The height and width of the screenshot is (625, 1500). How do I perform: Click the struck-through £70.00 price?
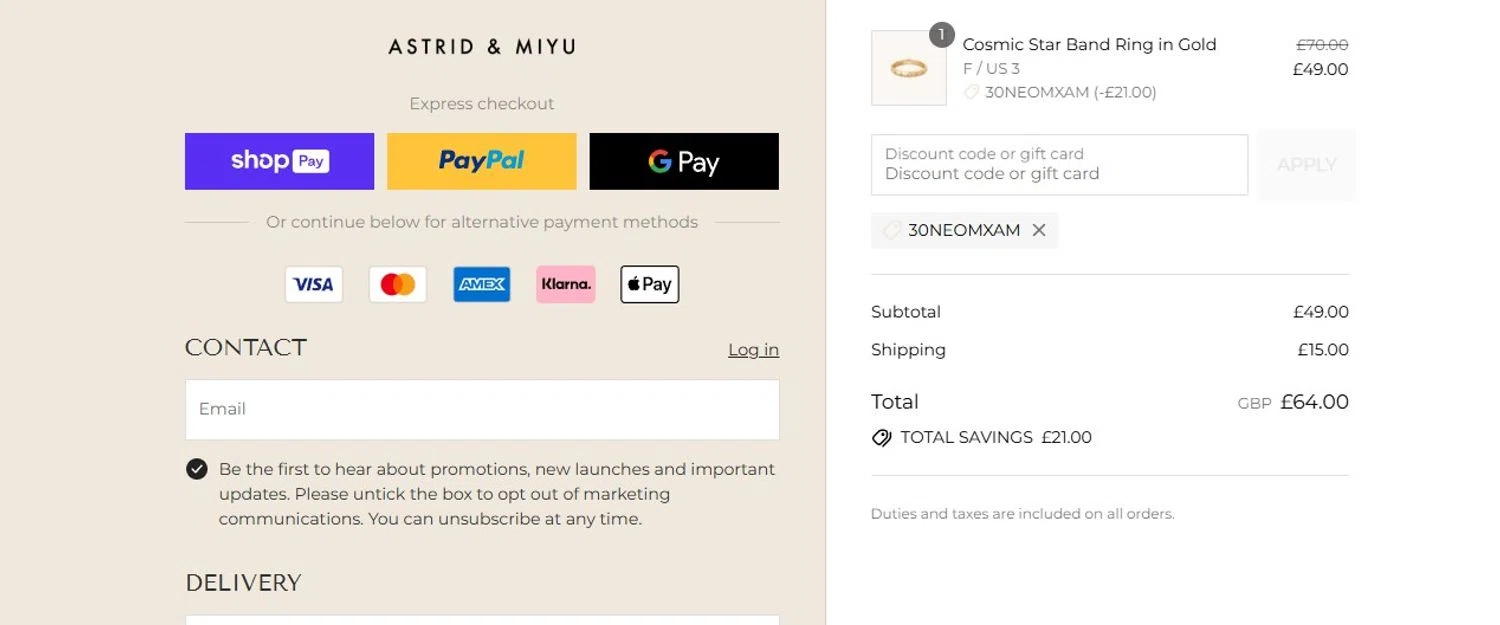point(1322,45)
